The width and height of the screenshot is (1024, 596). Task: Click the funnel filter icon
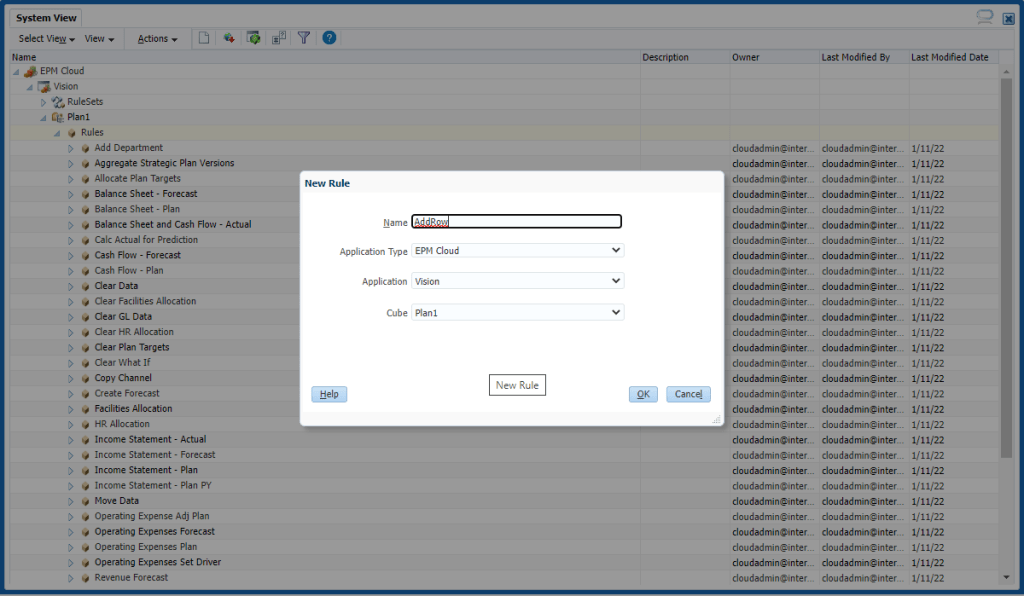coord(304,38)
